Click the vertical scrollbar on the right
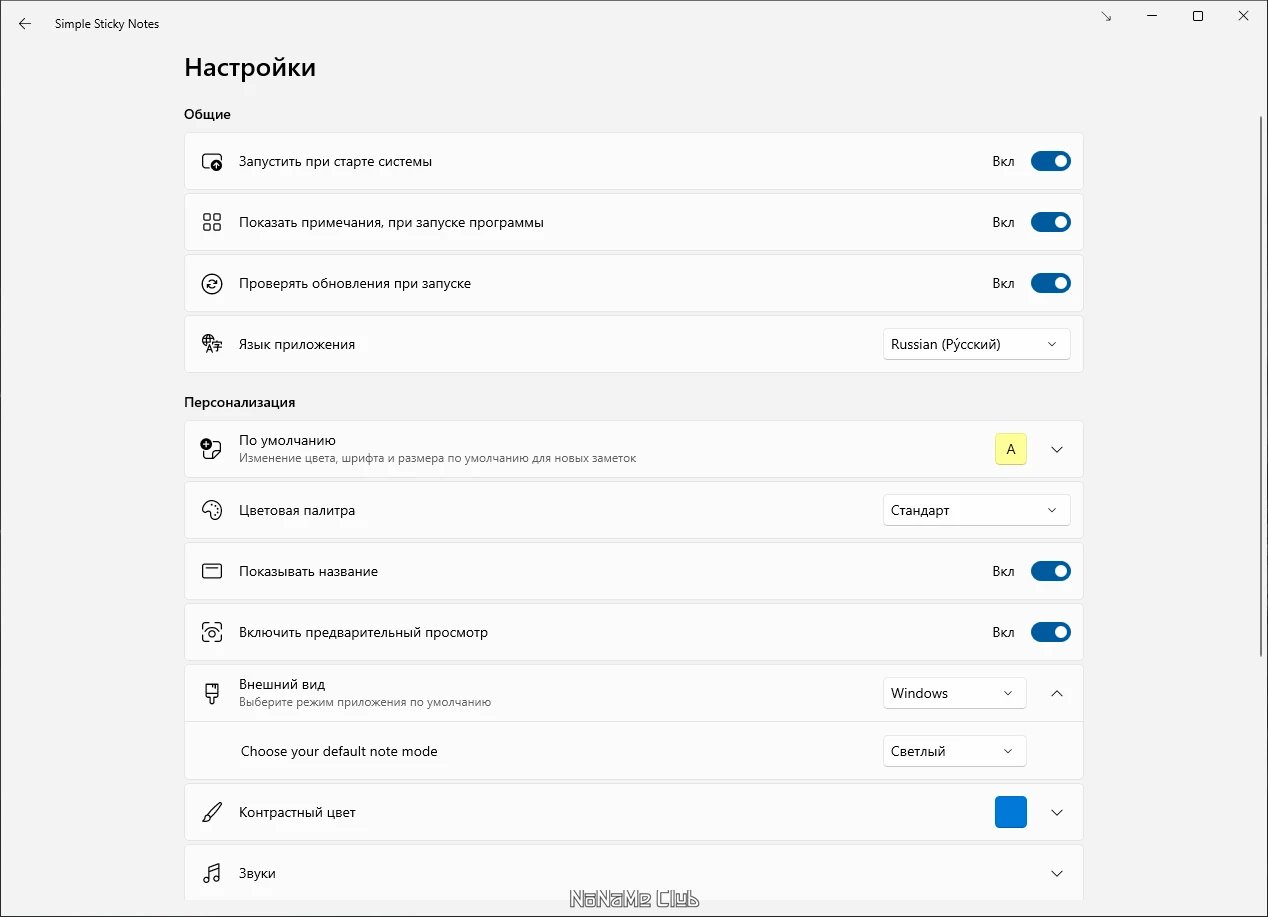Viewport: 1268px width, 917px height. click(x=1261, y=400)
